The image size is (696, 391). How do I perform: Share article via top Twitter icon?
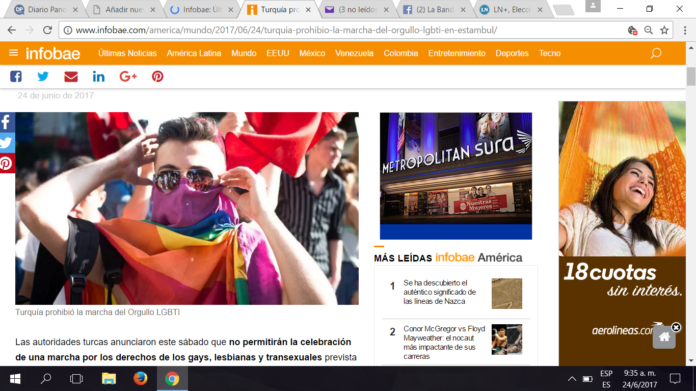43,76
